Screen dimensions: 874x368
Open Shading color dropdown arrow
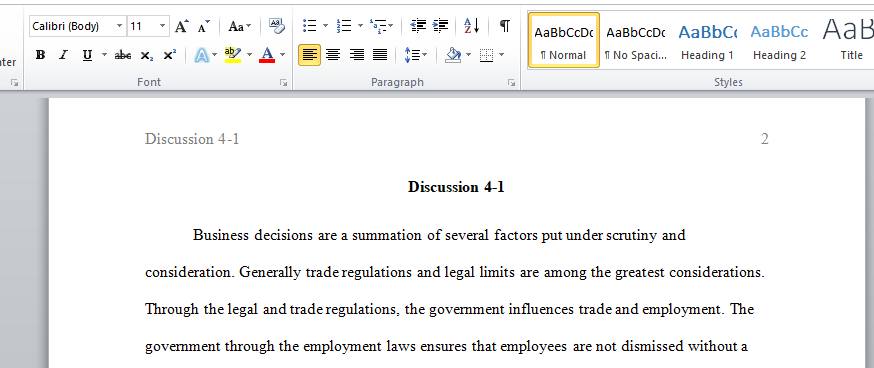(468, 55)
